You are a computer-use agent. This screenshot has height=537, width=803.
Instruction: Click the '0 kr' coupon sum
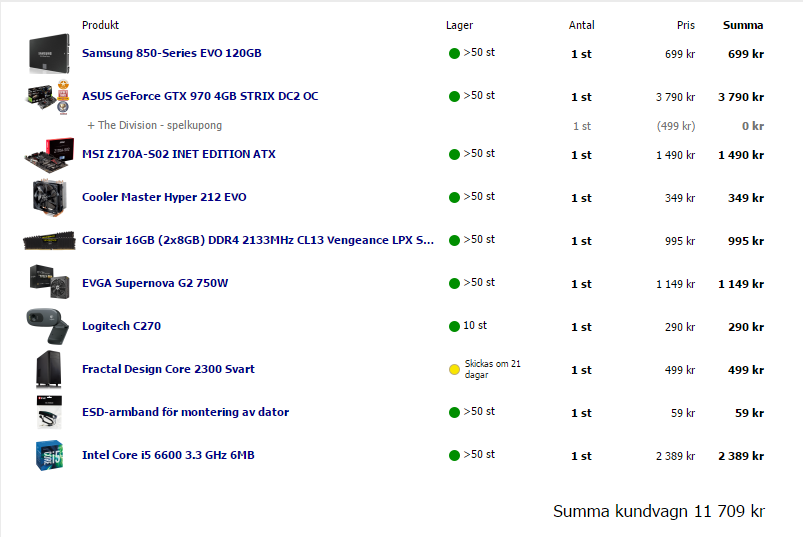753,126
